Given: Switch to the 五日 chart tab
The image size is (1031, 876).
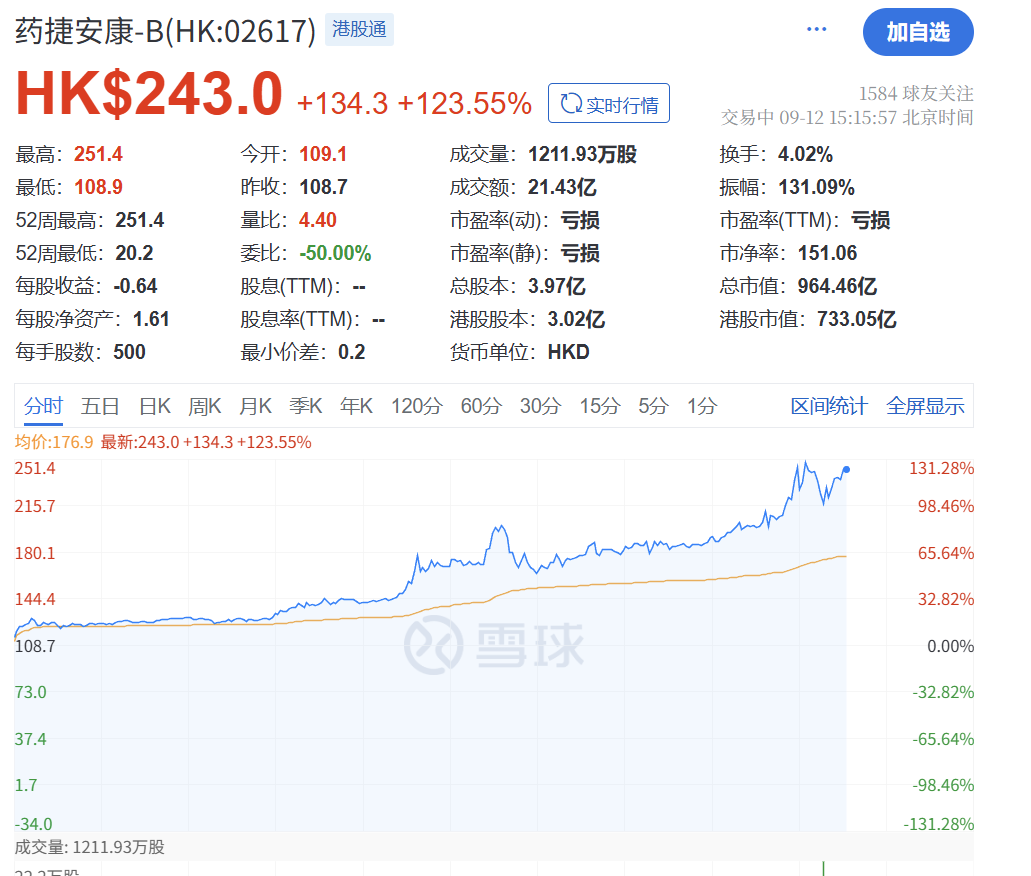Looking at the screenshot, I should [100, 406].
